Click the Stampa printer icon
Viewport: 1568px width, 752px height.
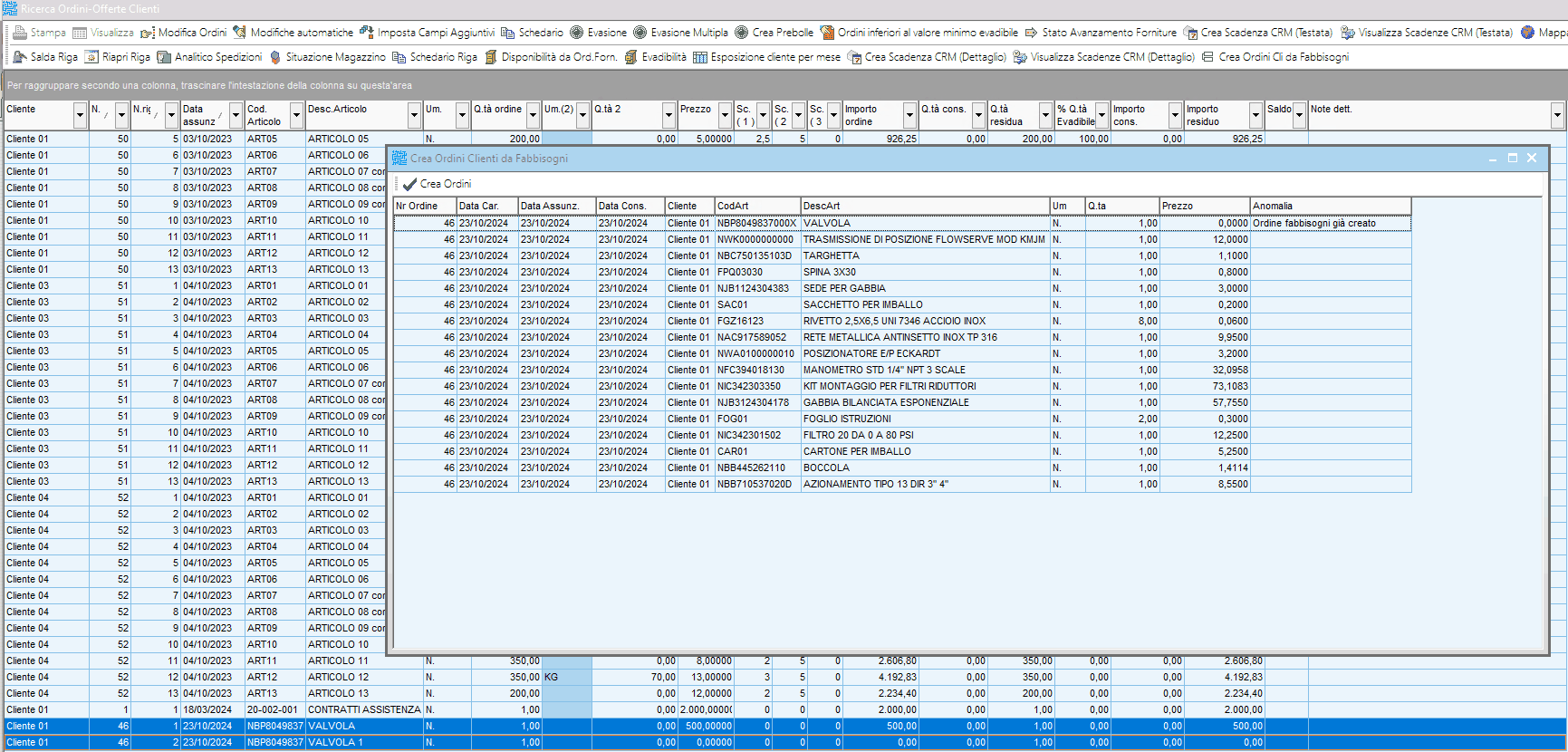20,33
